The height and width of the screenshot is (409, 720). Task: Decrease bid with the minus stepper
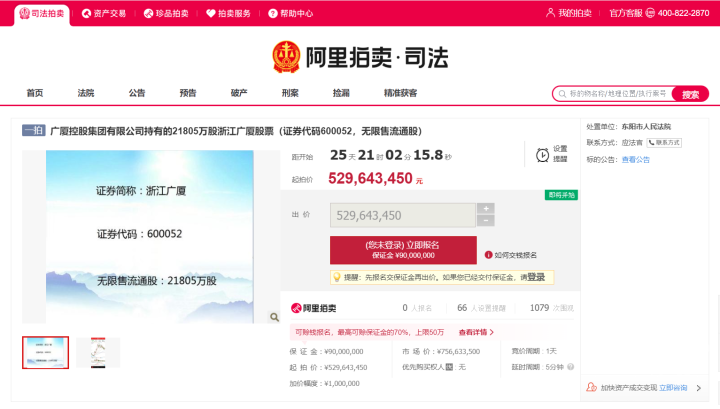click(486, 221)
